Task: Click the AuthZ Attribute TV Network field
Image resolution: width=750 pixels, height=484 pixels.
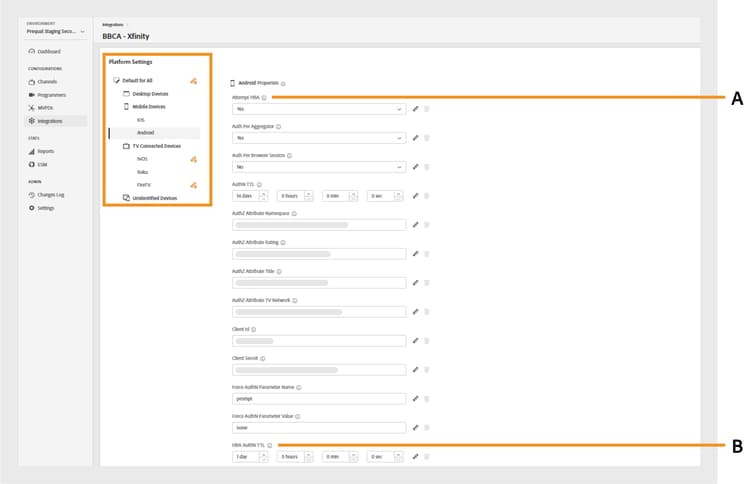Action: [319, 312]
